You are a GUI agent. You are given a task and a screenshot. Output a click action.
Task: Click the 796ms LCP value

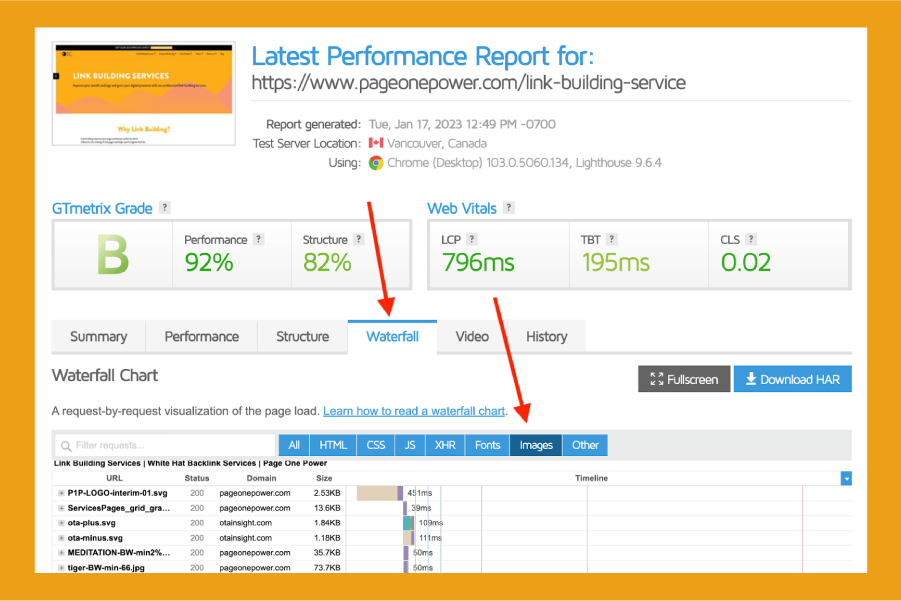[478, 263]
